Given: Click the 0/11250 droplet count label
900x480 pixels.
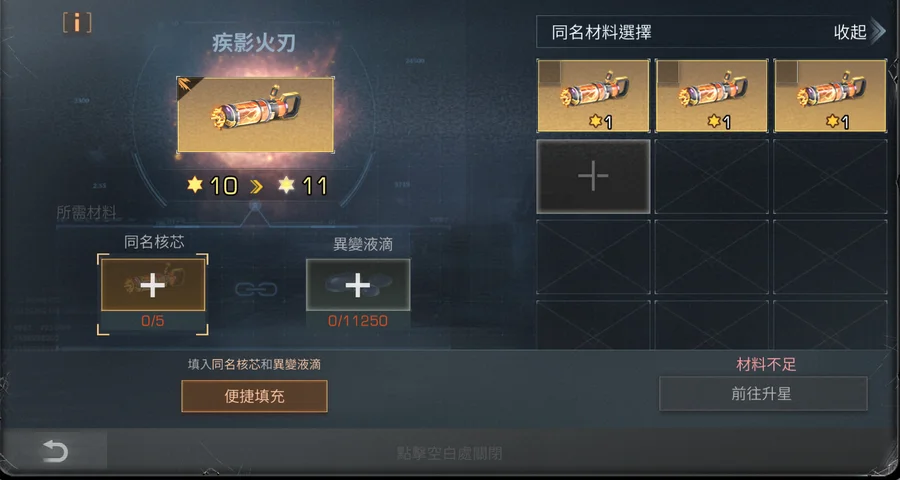Looking at the screenshot, I should [358, 321].
